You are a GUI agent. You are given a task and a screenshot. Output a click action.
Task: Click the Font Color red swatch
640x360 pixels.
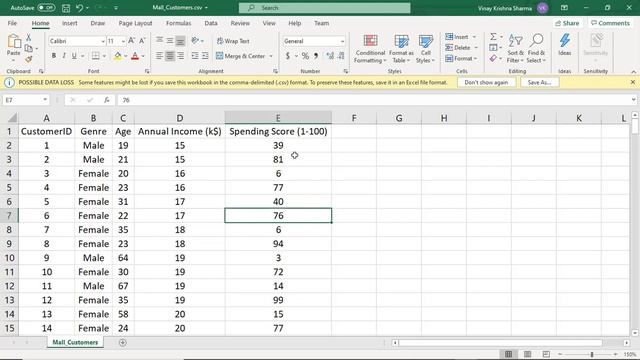point(135,56)
